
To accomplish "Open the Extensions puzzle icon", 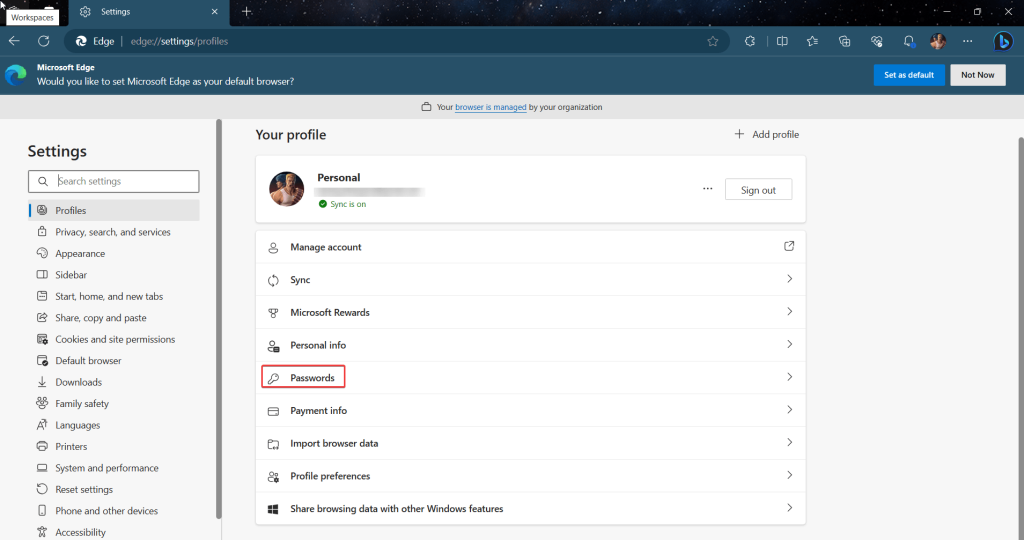I will coord(750,41).
